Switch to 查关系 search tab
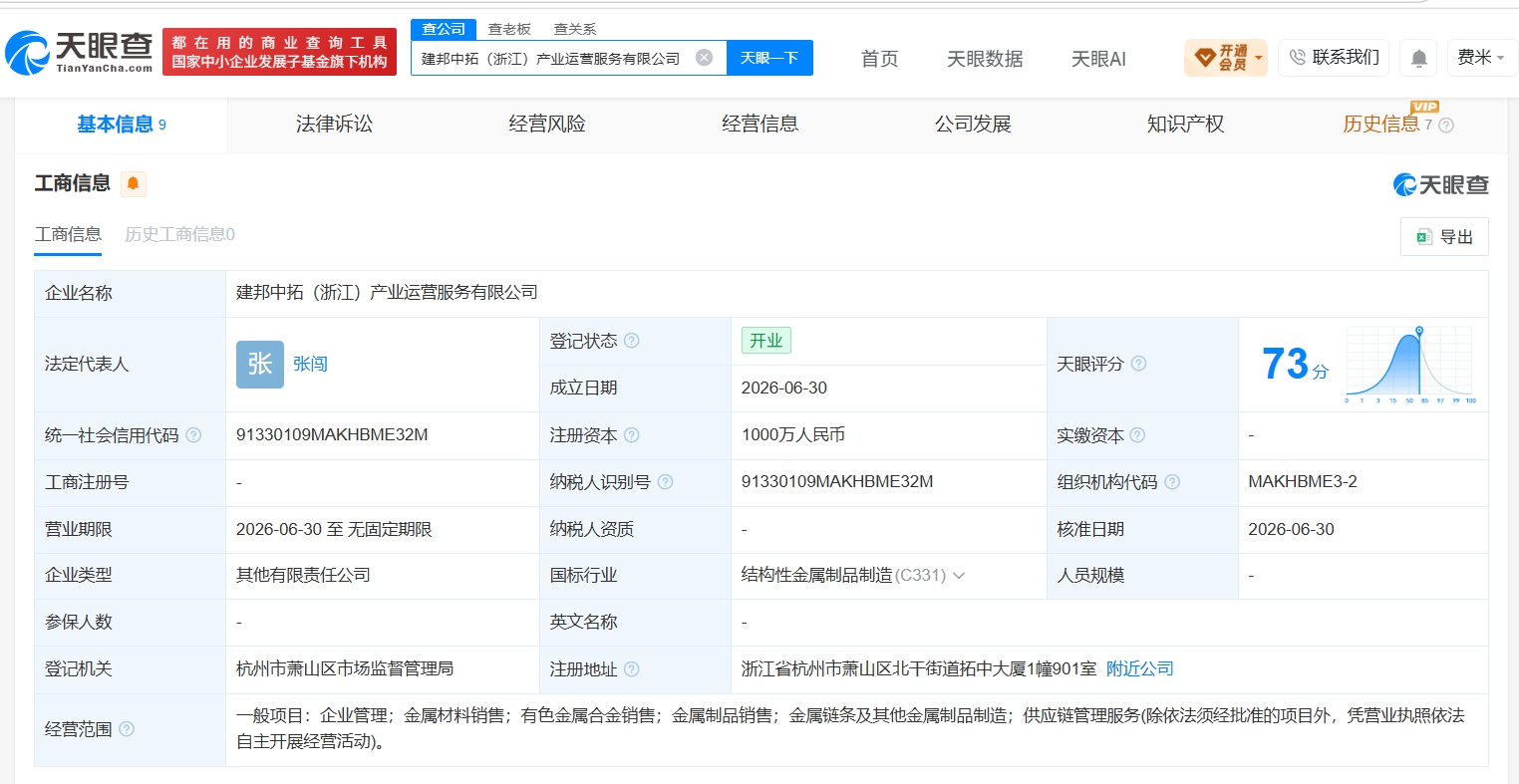The image size is (1519, 784). 575,29
